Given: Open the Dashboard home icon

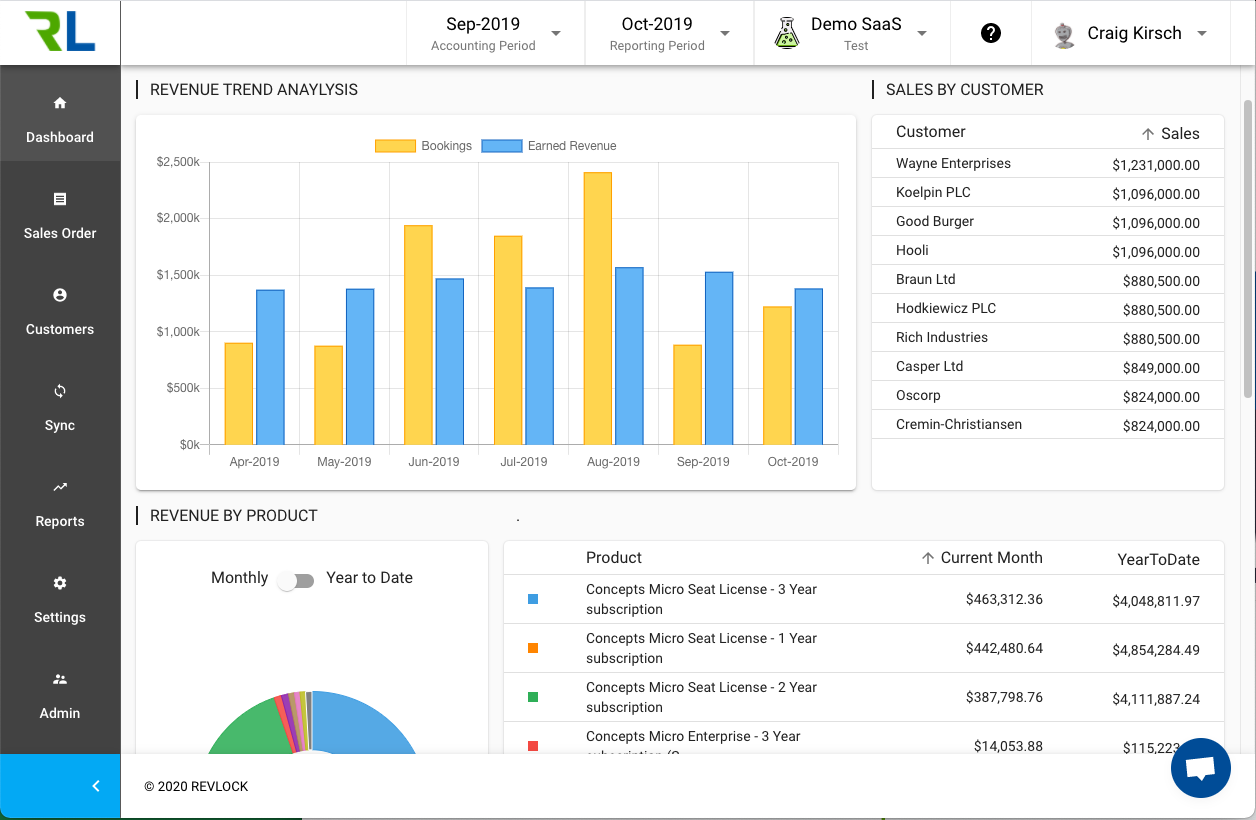Looking at the screenshot, I should (60, 103).
